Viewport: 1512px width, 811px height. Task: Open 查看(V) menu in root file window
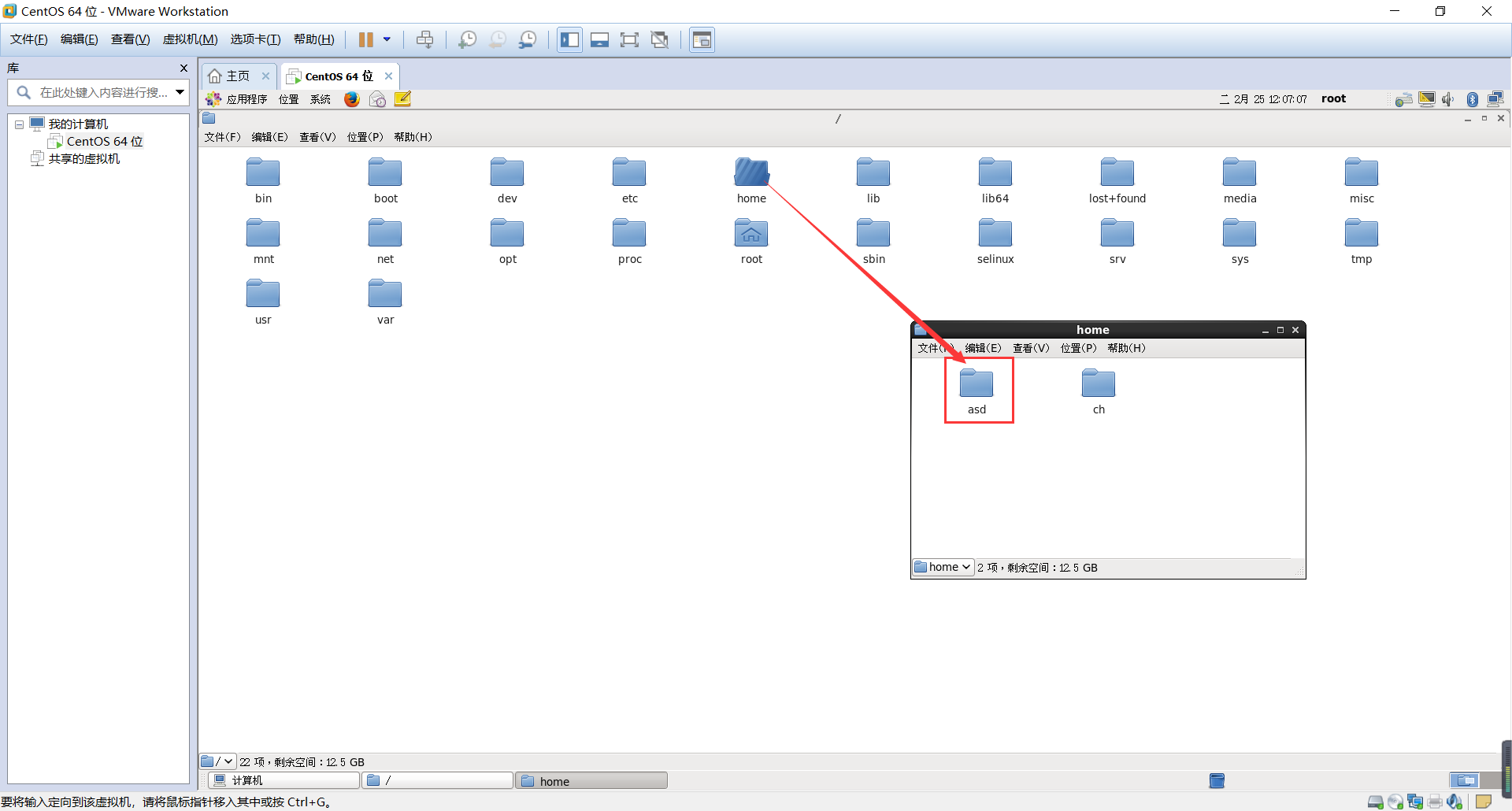click(317, 137)
